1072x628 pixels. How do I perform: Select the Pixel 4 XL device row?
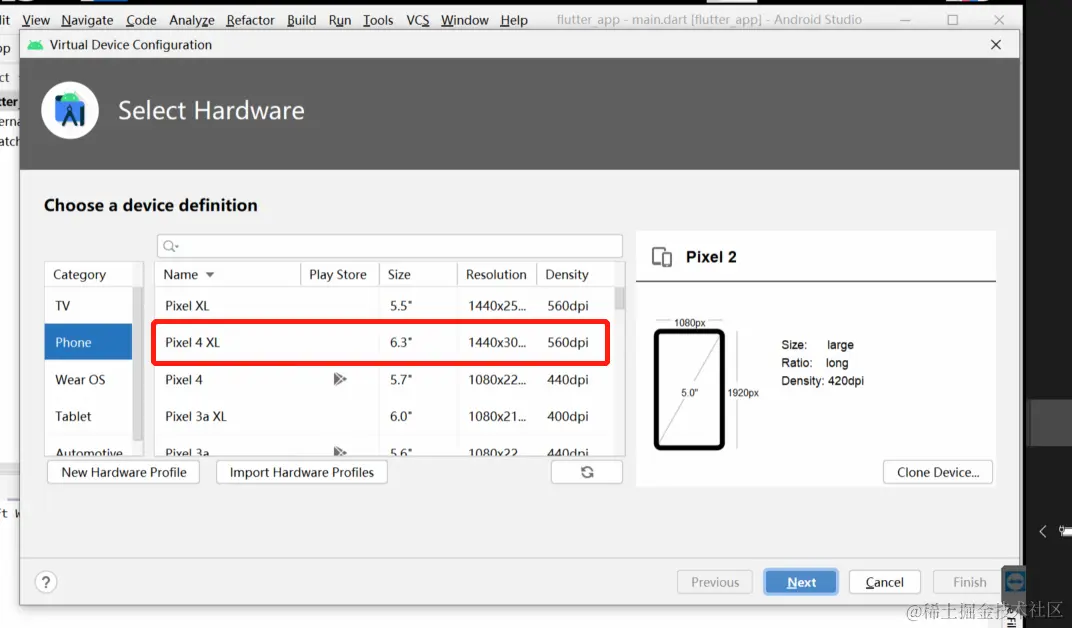coord(384,342)
